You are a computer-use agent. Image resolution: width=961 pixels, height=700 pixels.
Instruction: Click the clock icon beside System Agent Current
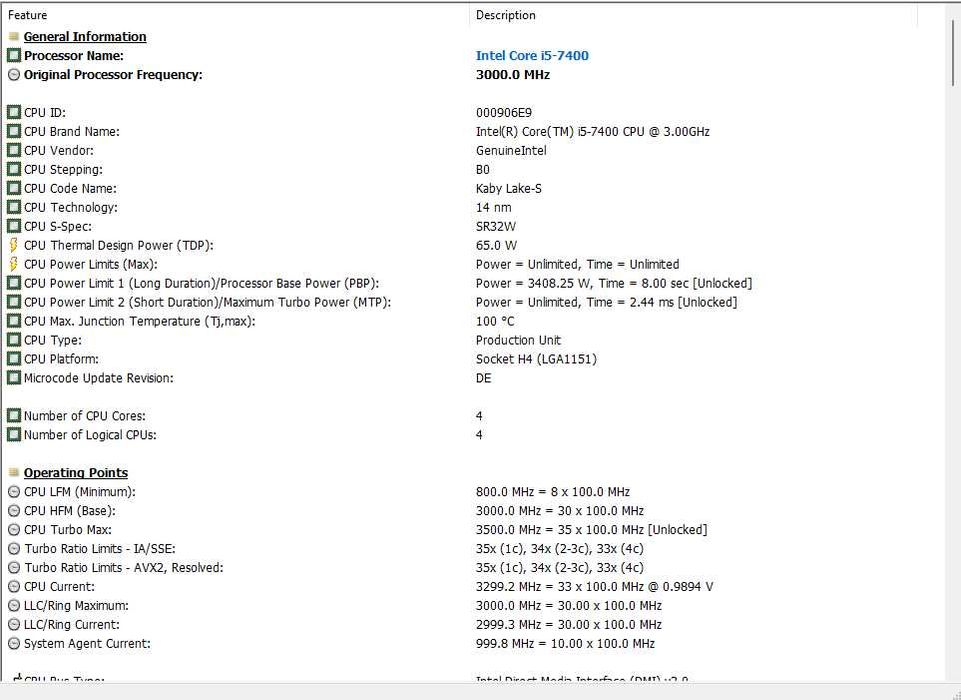click(14, 644)
